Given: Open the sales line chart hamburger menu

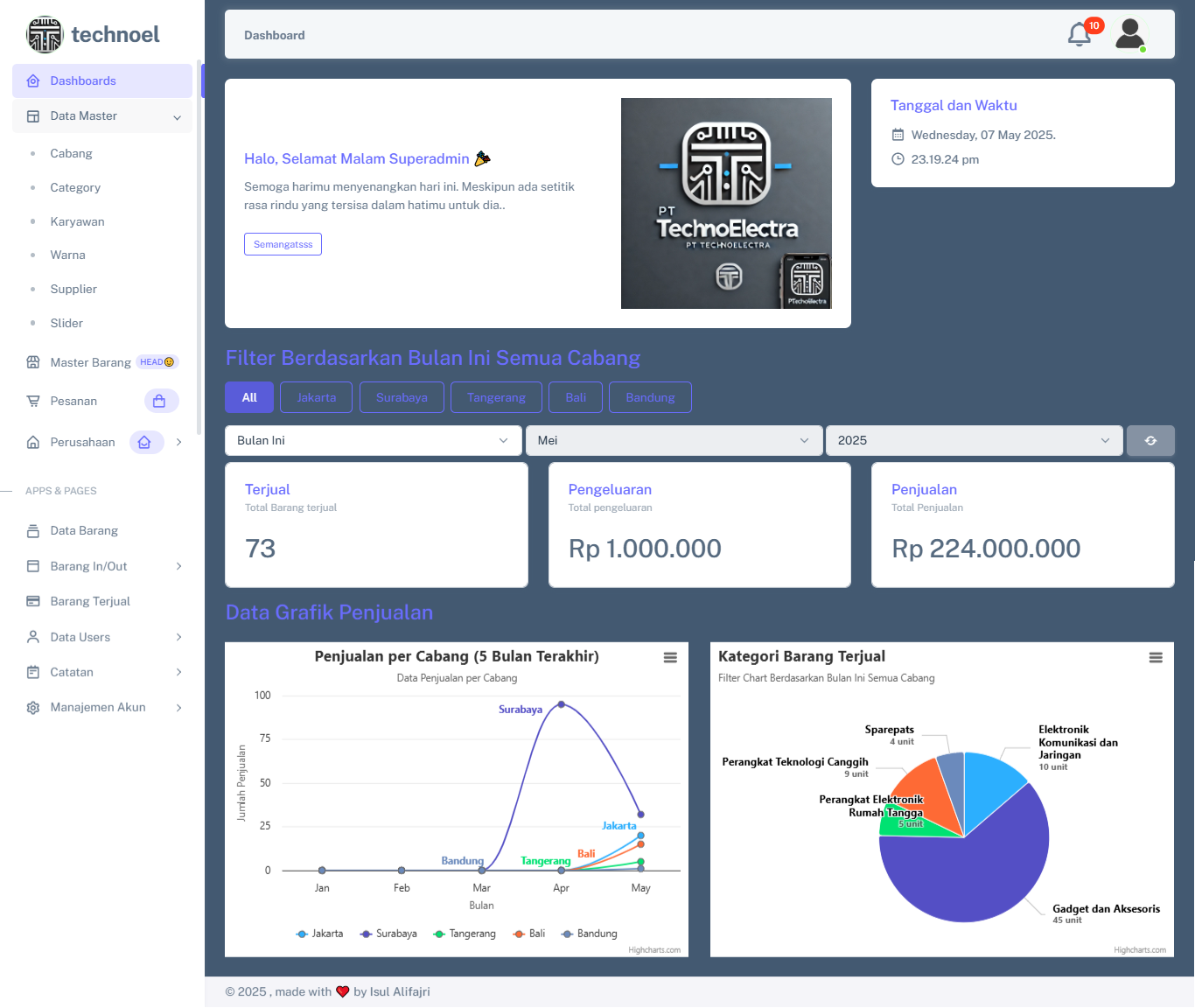Looking at the screenshot, I should [670, 658].
